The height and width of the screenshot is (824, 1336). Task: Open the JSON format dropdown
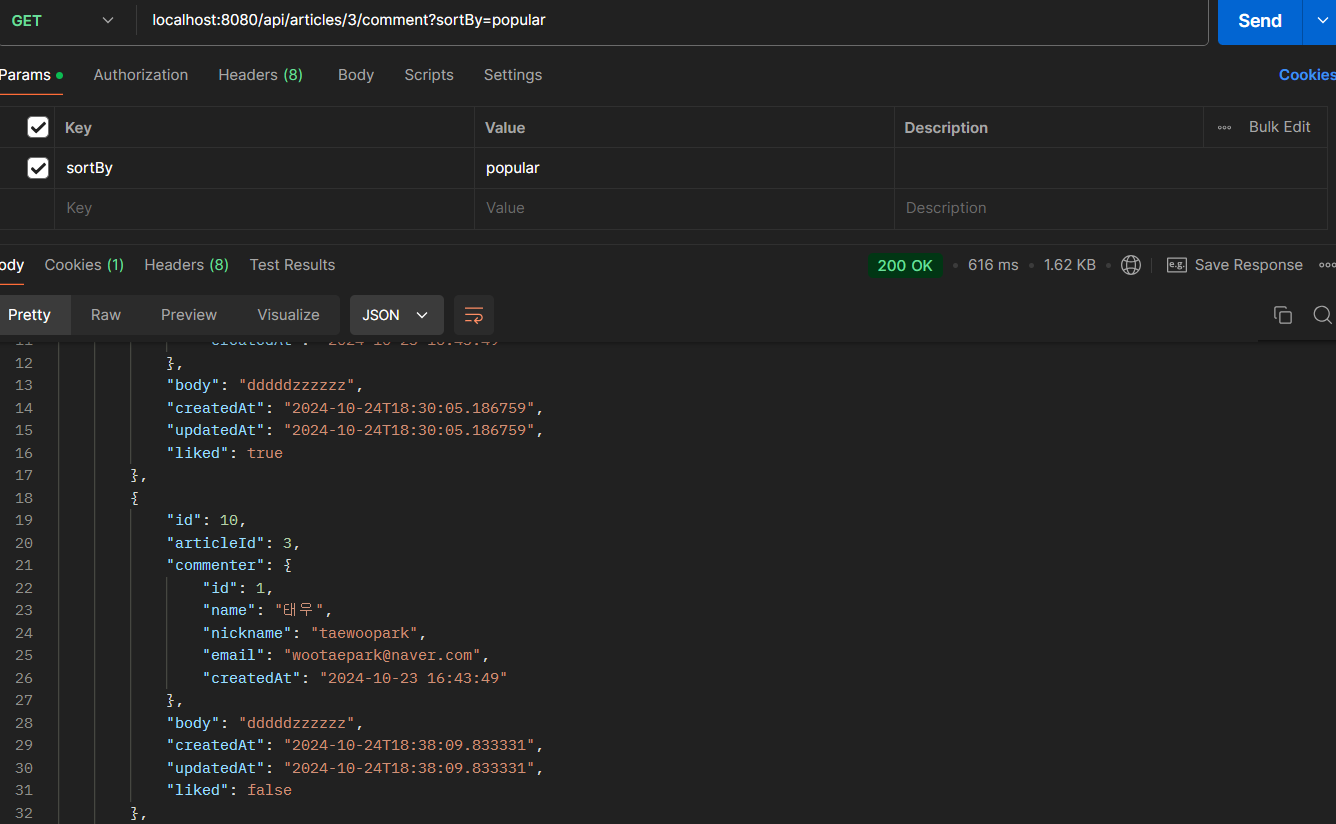(x=396, y=315)
